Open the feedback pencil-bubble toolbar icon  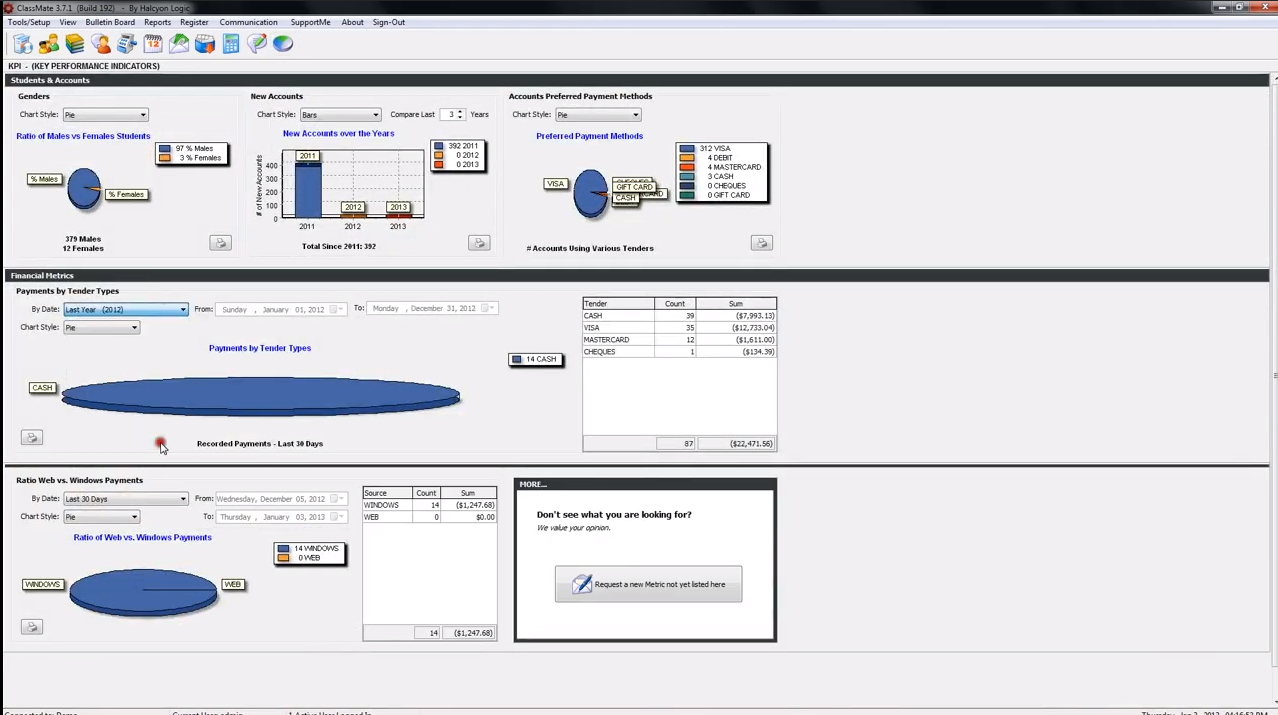[x=257, y=43]
